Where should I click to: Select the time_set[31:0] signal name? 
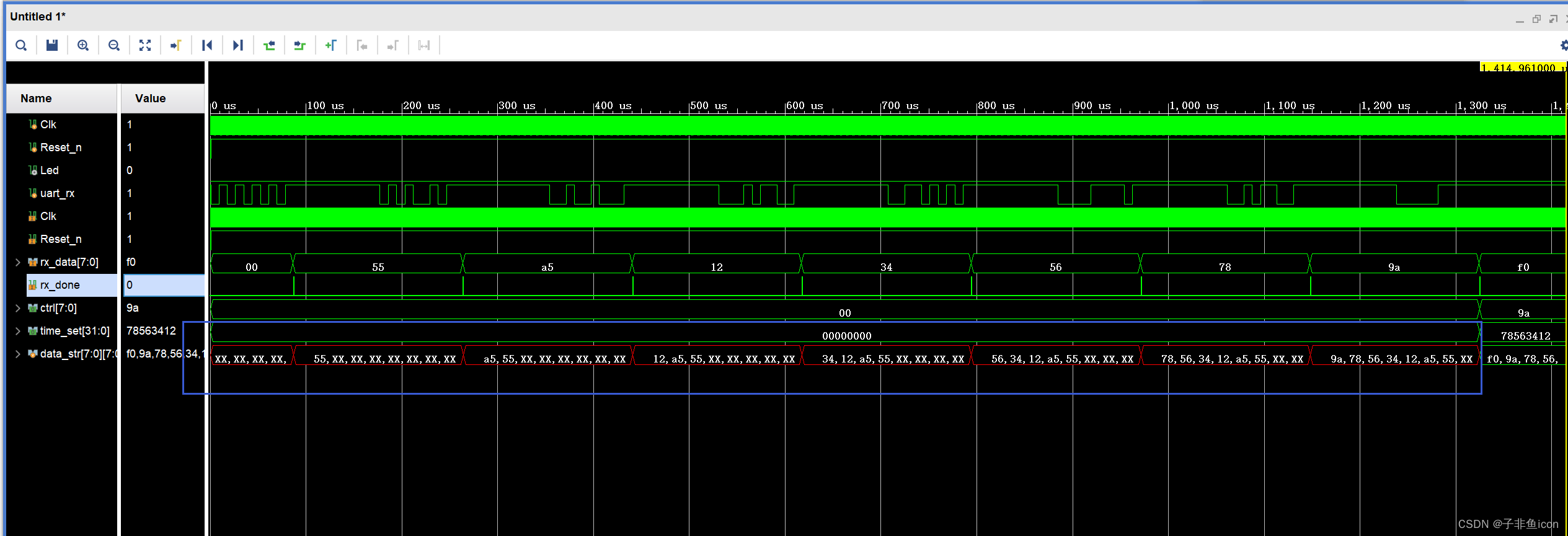[74, 331]
